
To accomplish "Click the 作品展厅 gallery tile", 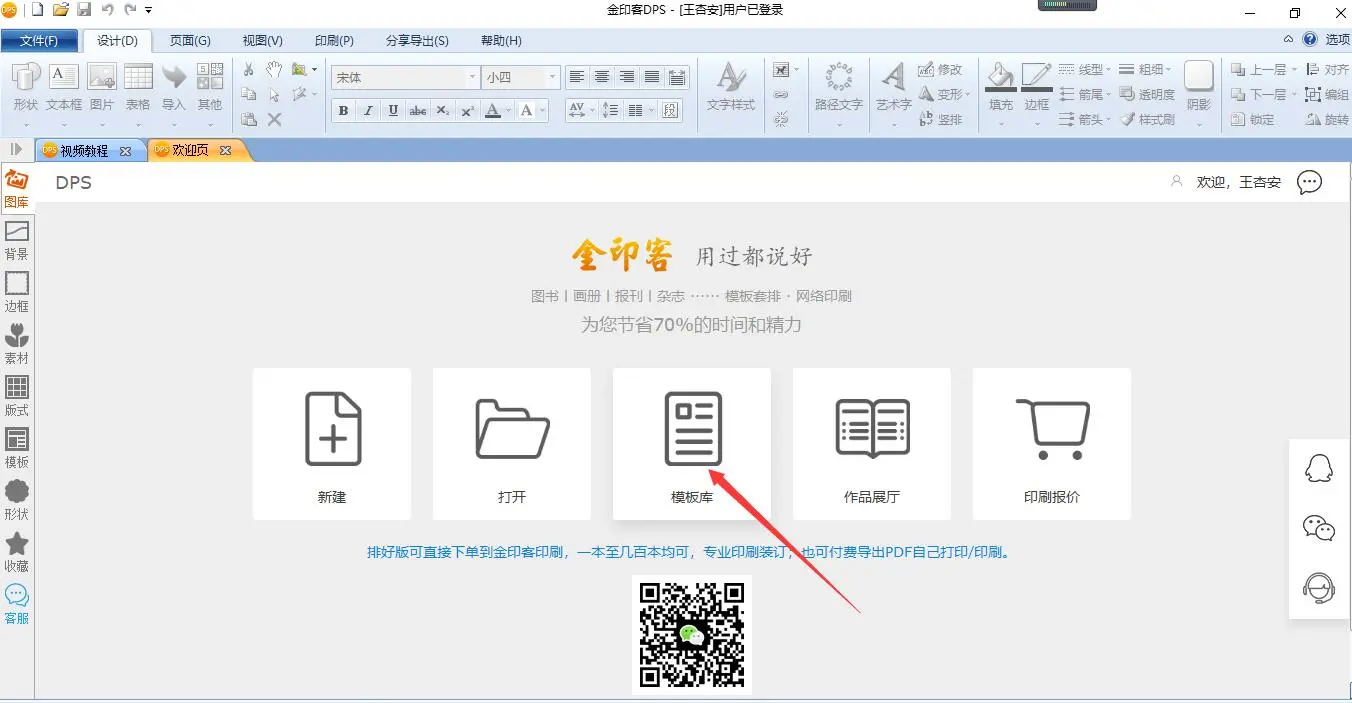I will [871, 443].
